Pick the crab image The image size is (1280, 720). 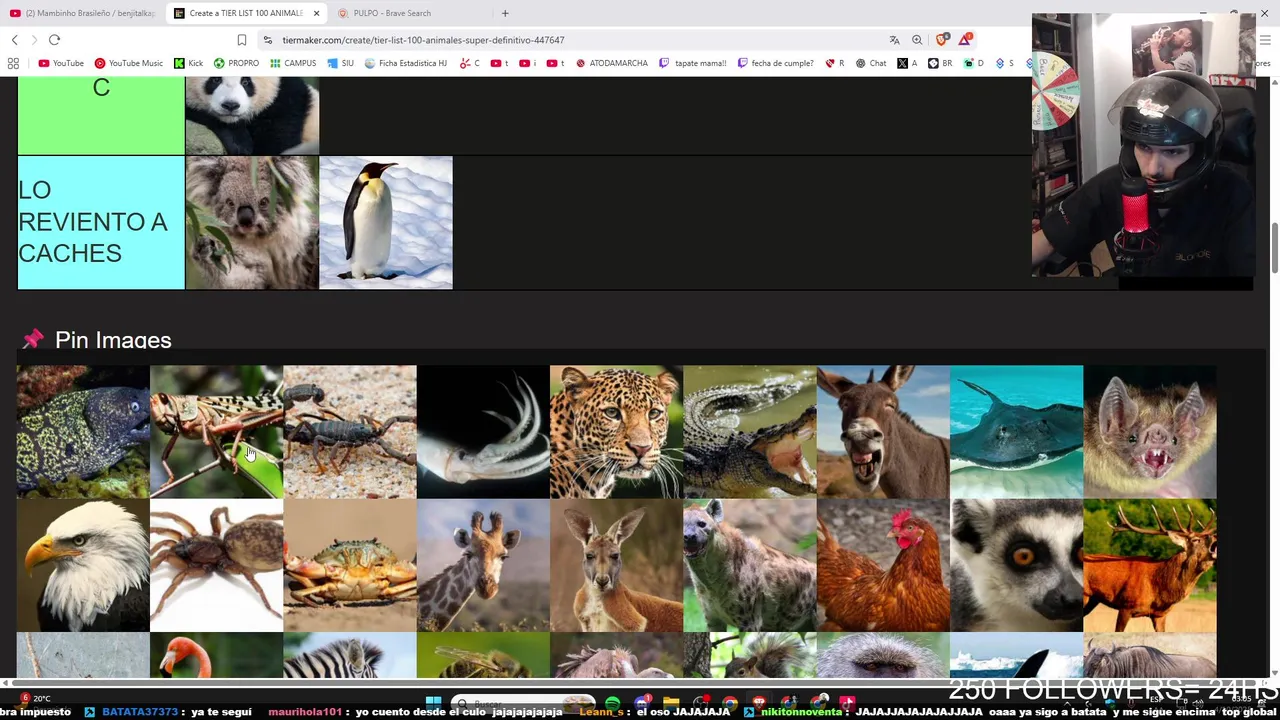350,565
